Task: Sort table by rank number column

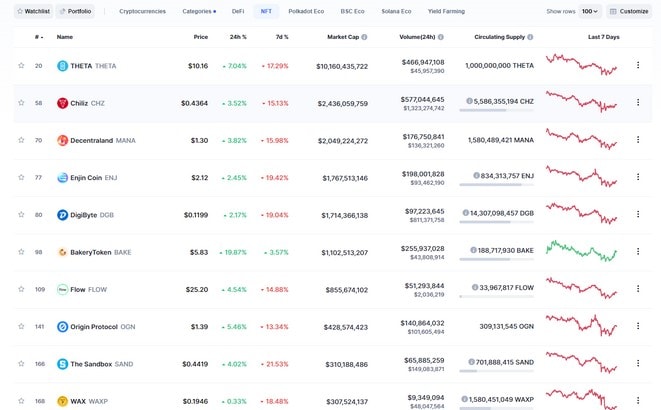Action: coord(39,37)
